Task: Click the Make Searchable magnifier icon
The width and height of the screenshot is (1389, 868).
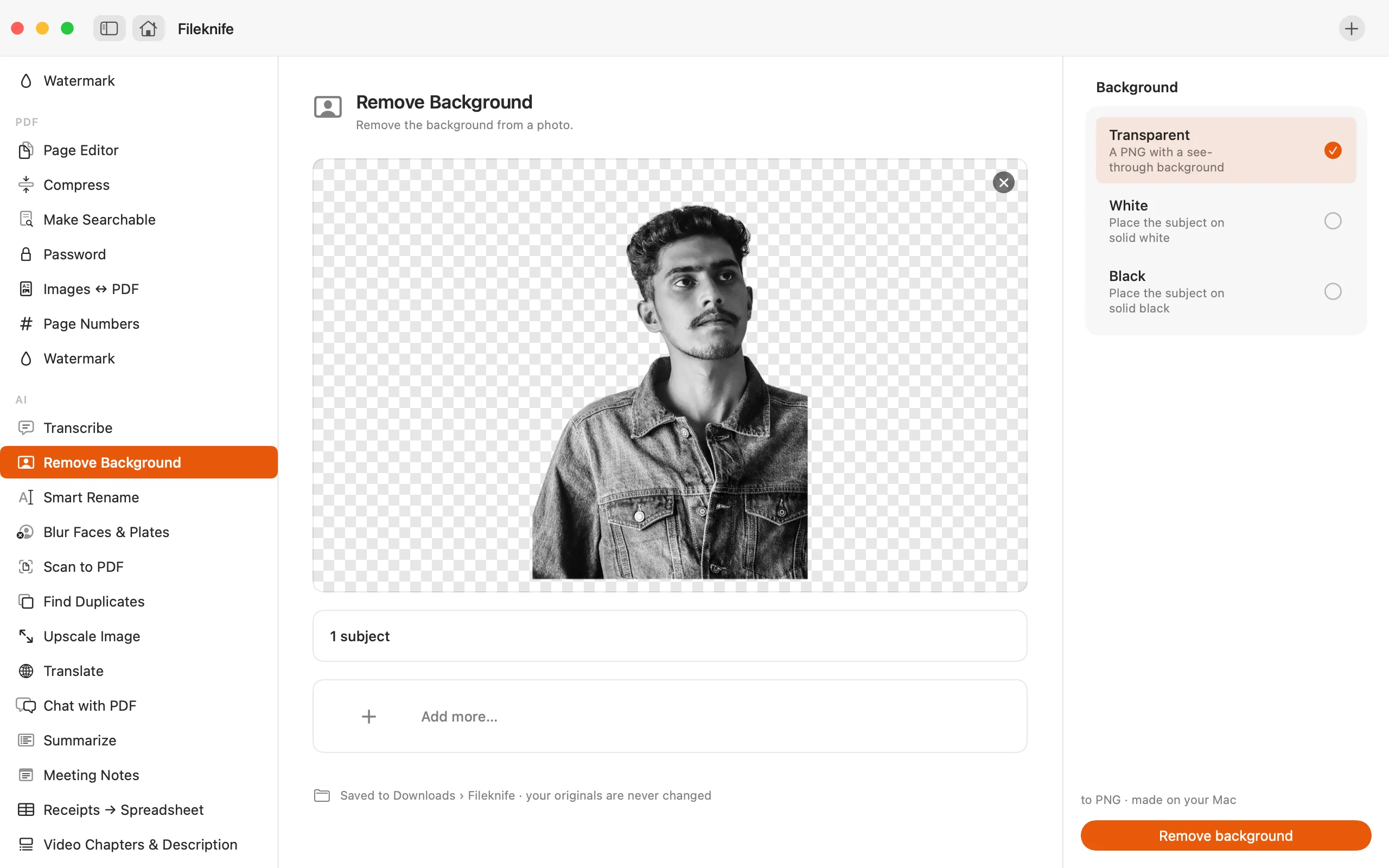Action: [26, 219]
